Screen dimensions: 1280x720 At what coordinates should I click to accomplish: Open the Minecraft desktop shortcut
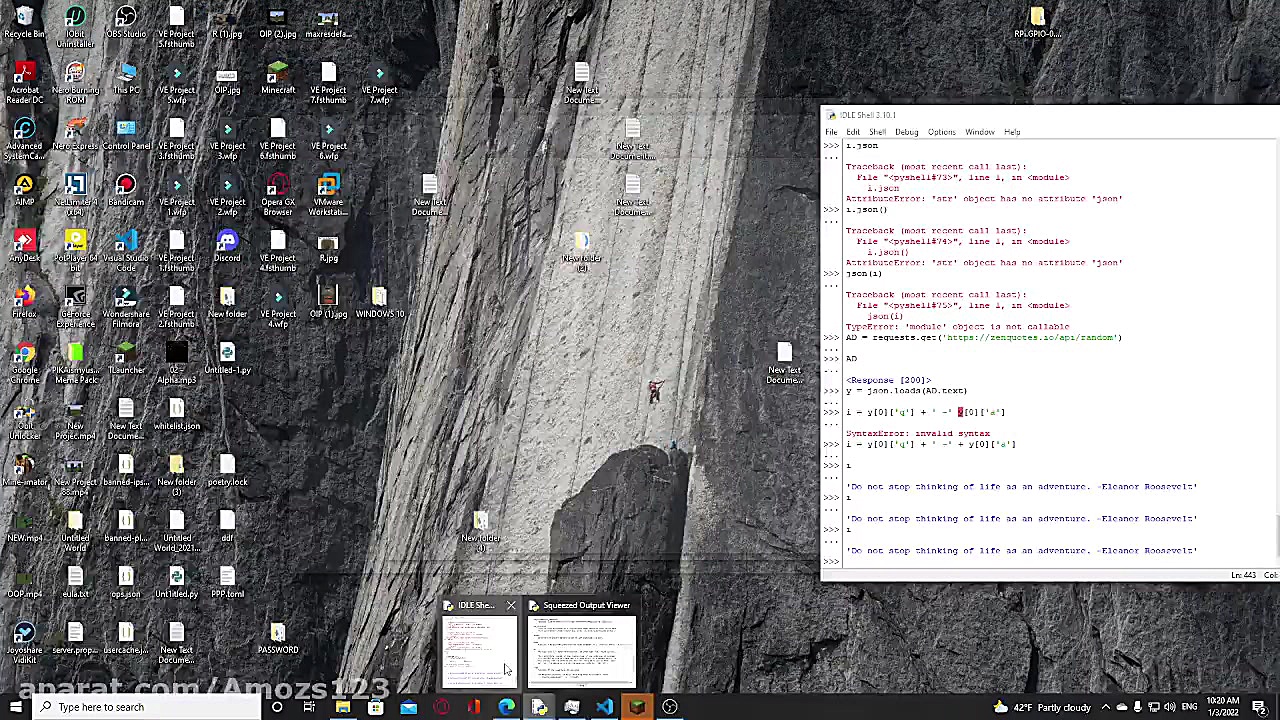(x=278, y=76)
